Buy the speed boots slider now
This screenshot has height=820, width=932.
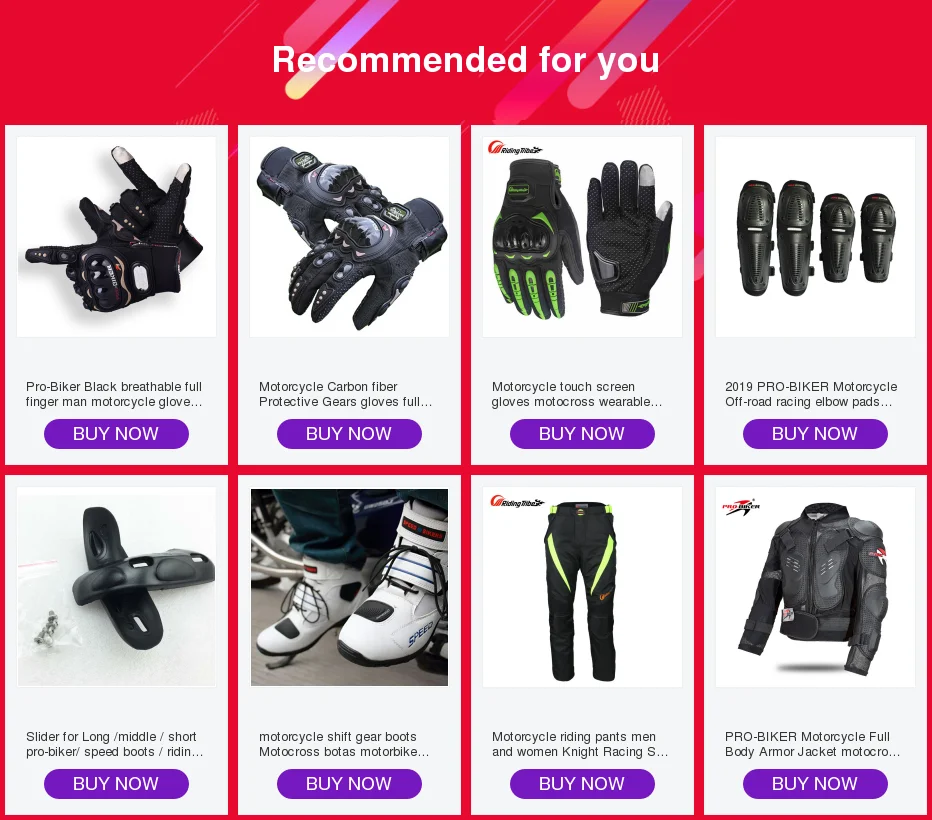tap(116, 784)
